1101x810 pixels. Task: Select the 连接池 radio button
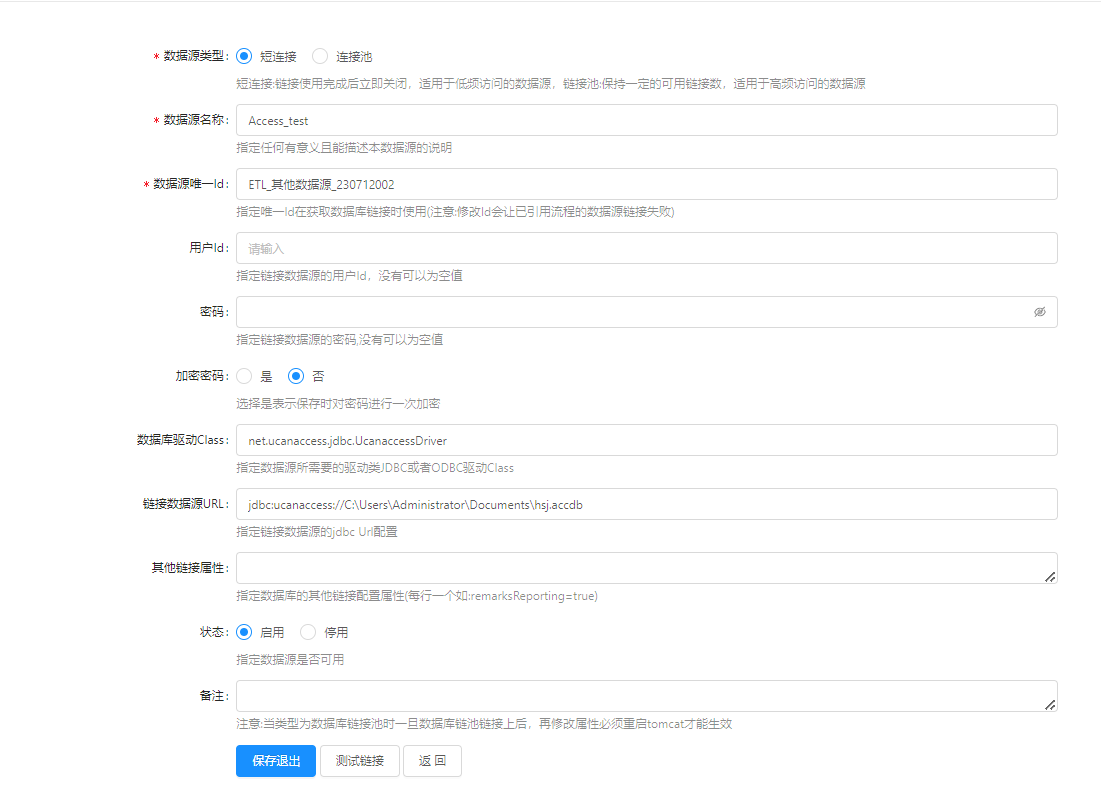(320, 56)
